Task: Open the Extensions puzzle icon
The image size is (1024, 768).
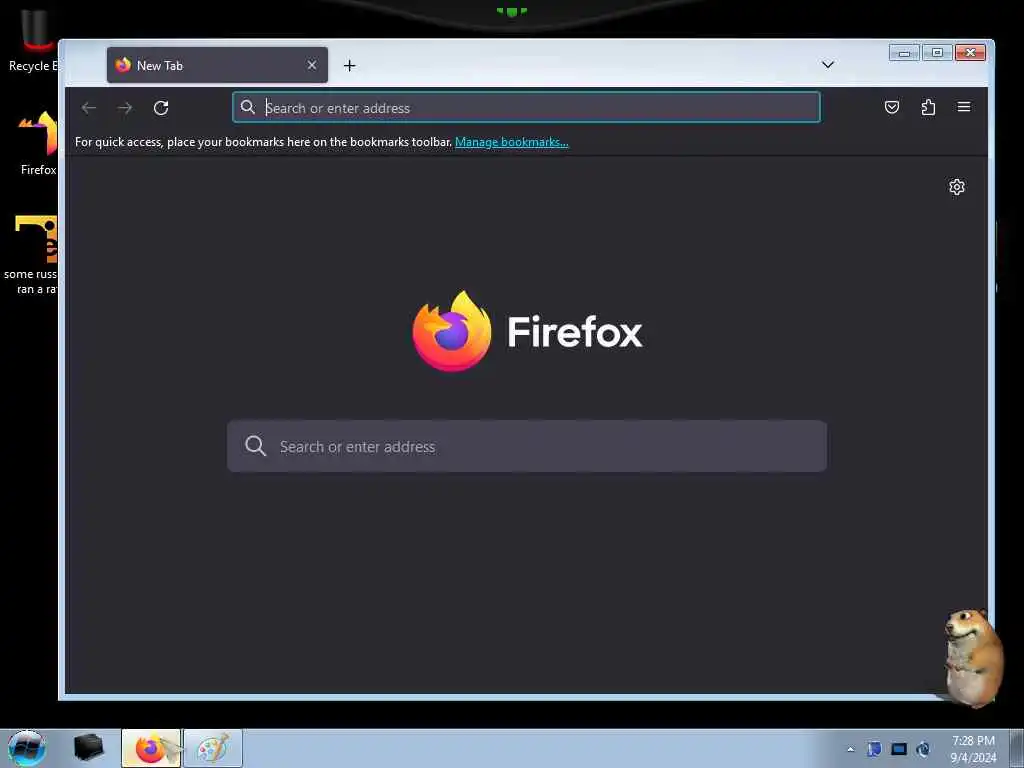Action: 928,107
